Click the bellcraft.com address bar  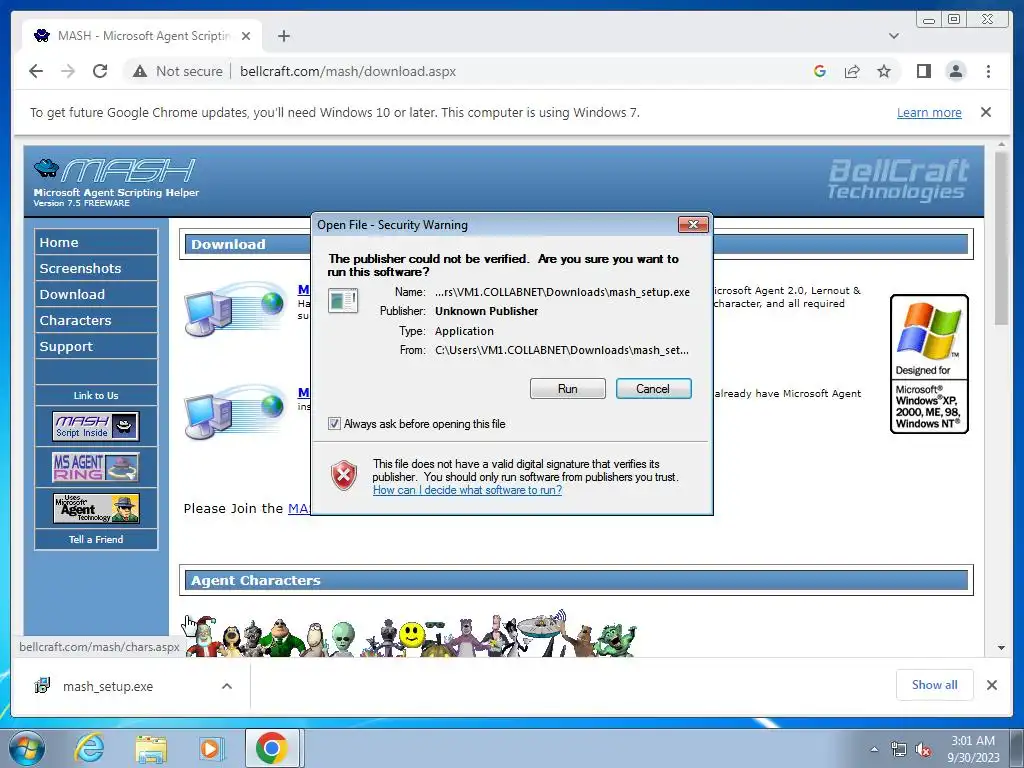[348, 71]
